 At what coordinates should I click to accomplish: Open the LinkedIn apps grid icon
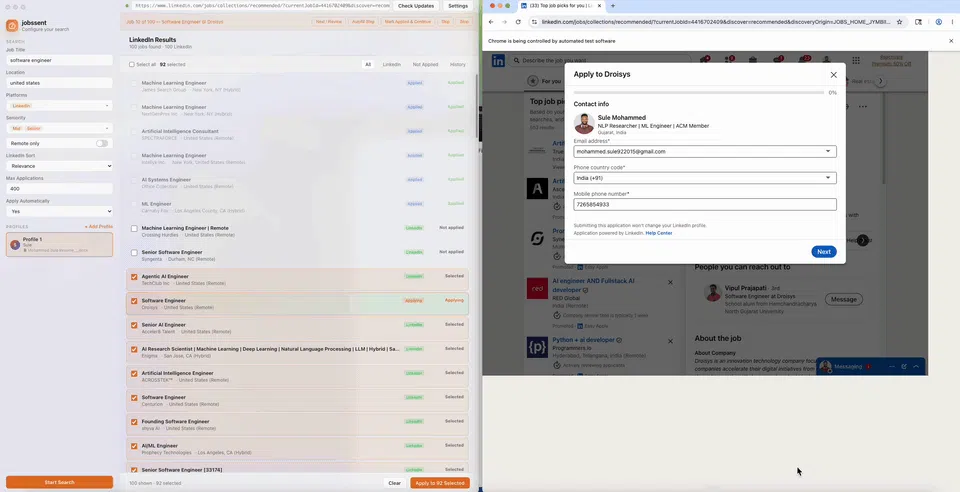tap(856, 60)
